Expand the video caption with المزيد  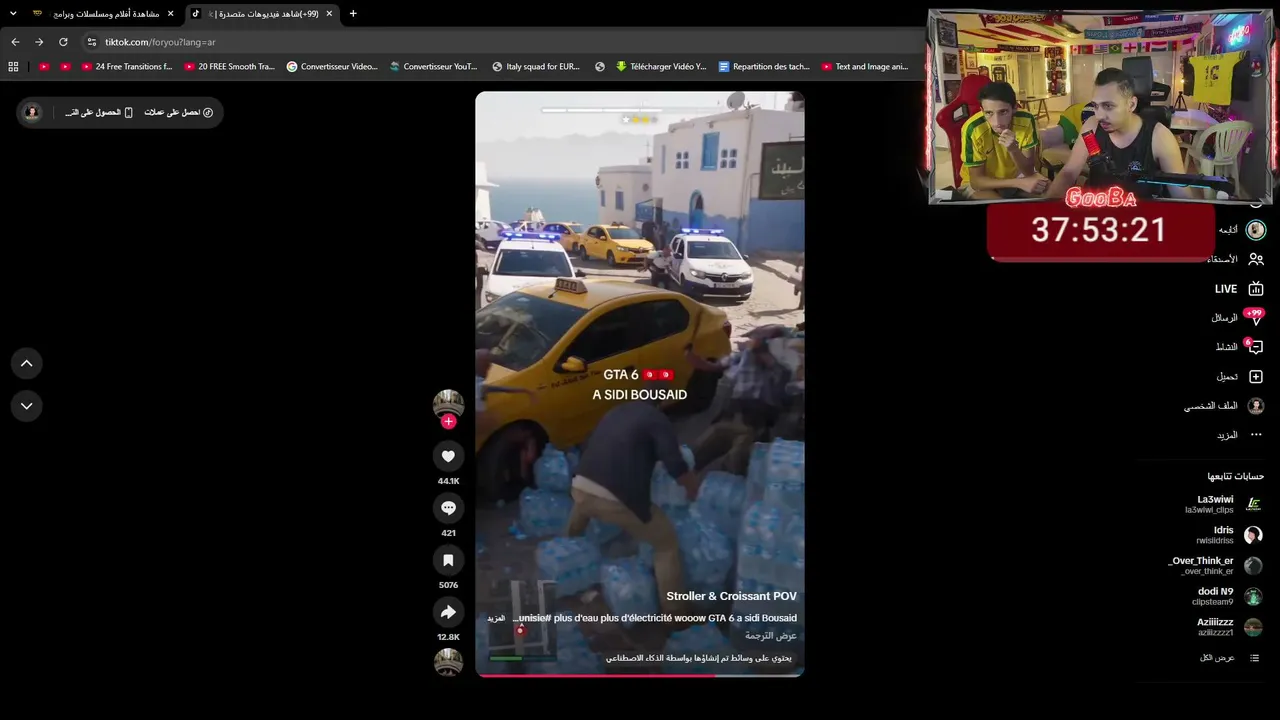click(x=496, y=619)
